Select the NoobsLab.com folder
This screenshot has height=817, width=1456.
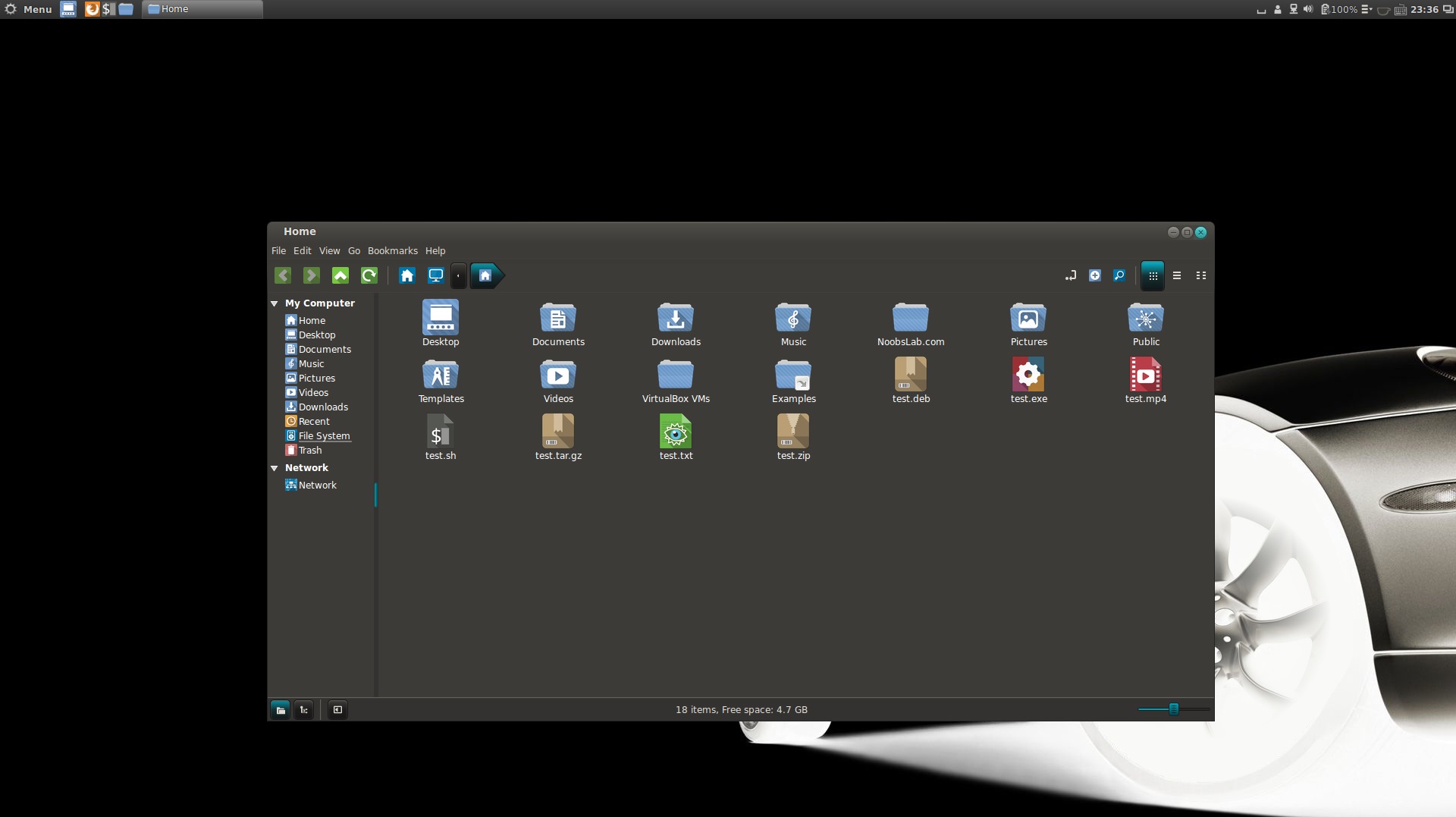tap(911, 318)
